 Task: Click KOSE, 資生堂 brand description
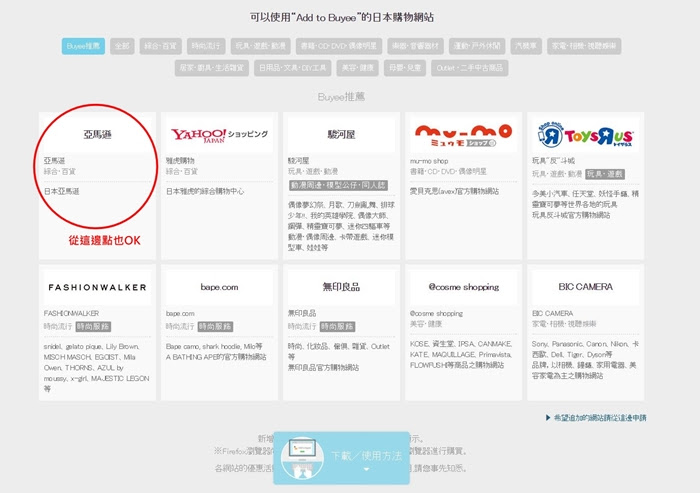461,355
